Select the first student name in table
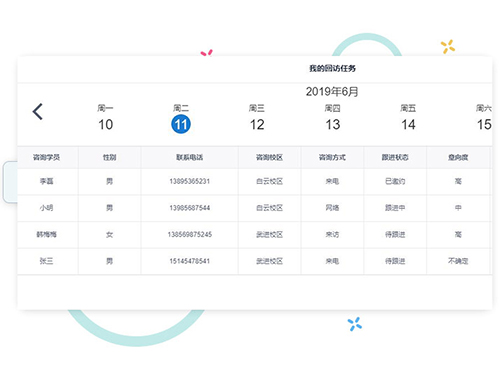The image size is (500, 379). (x=46, y=181)
